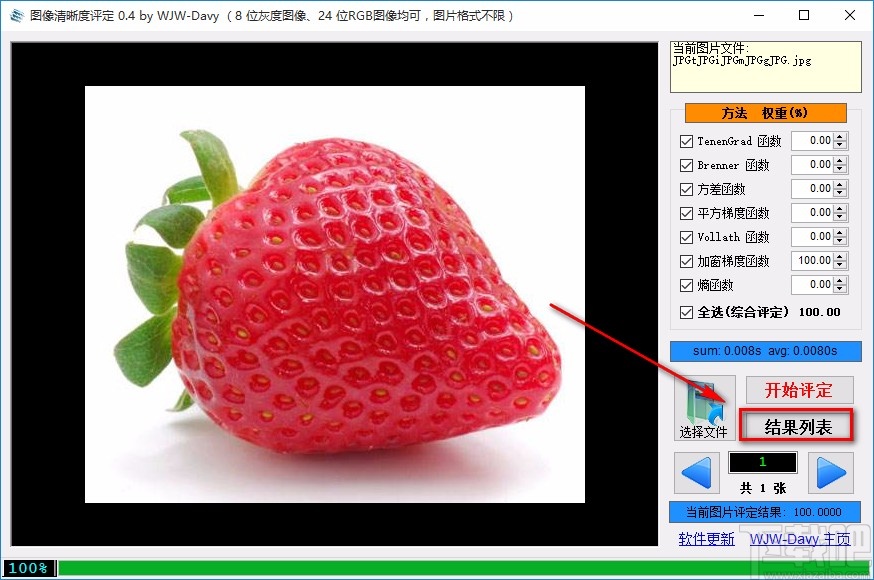Click the 共 1 张 image count label

point(763,489)
